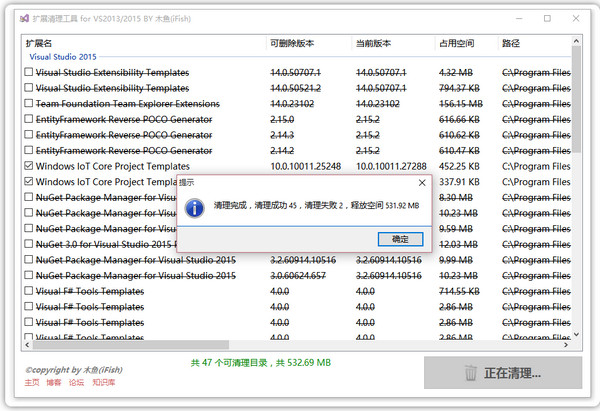
Task: Click the horizontal scrollbar thumb
Action: (130, 345)
